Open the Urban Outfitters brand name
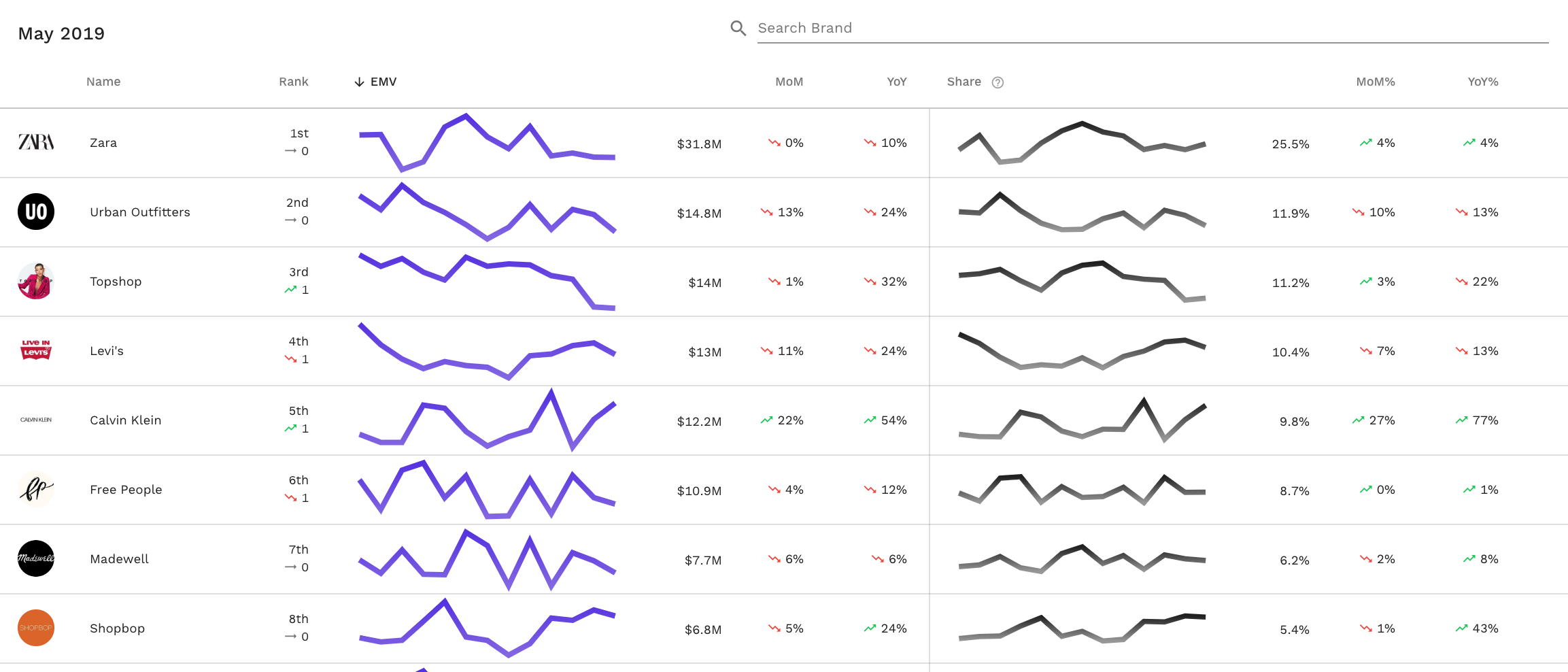The image size is (1568, 672). pos(140,212)
